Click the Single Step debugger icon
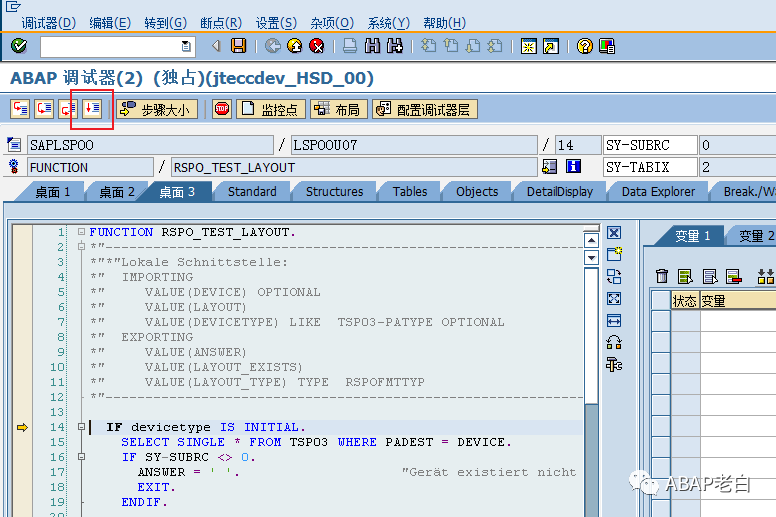This screenshot has height=517, width=776. click(20, 109)
